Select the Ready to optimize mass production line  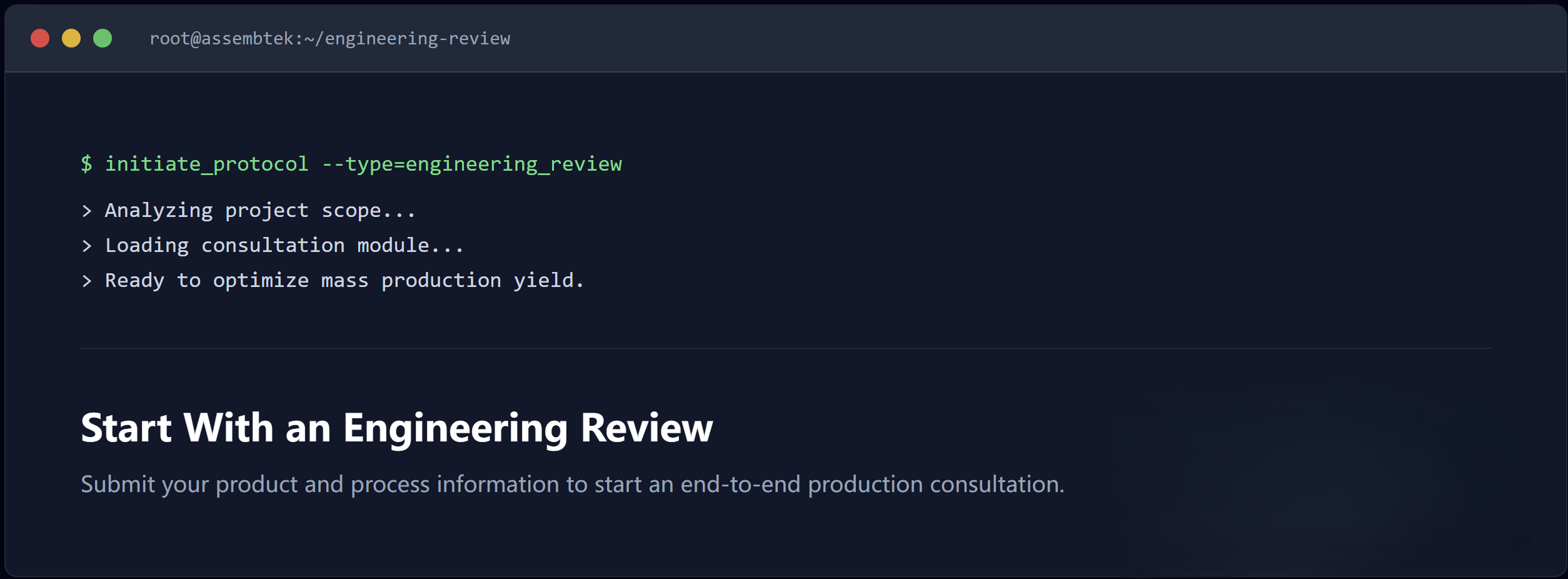[344, 281]
